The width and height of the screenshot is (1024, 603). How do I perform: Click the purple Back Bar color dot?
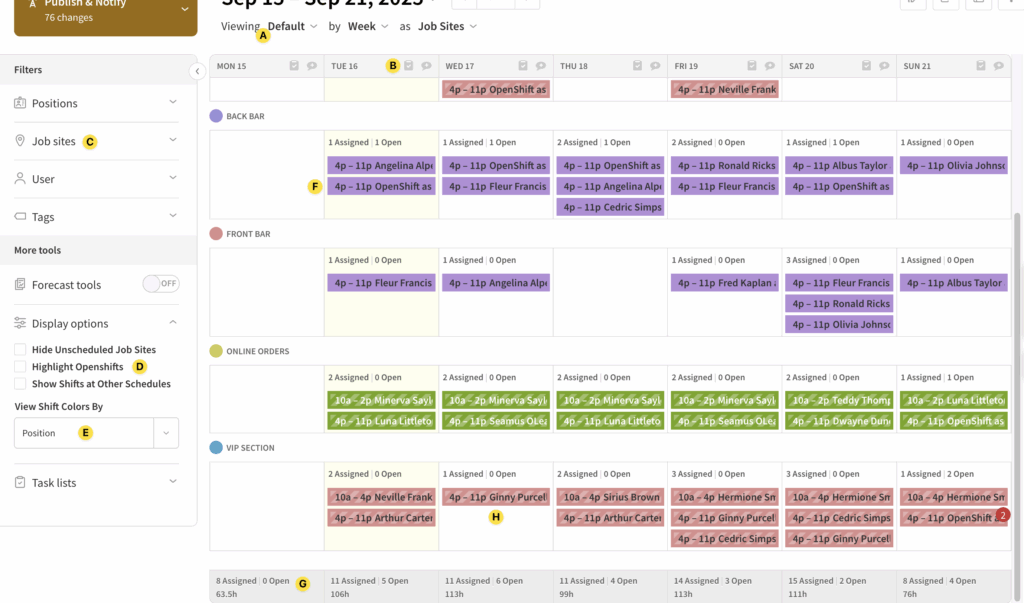[216, 116]
